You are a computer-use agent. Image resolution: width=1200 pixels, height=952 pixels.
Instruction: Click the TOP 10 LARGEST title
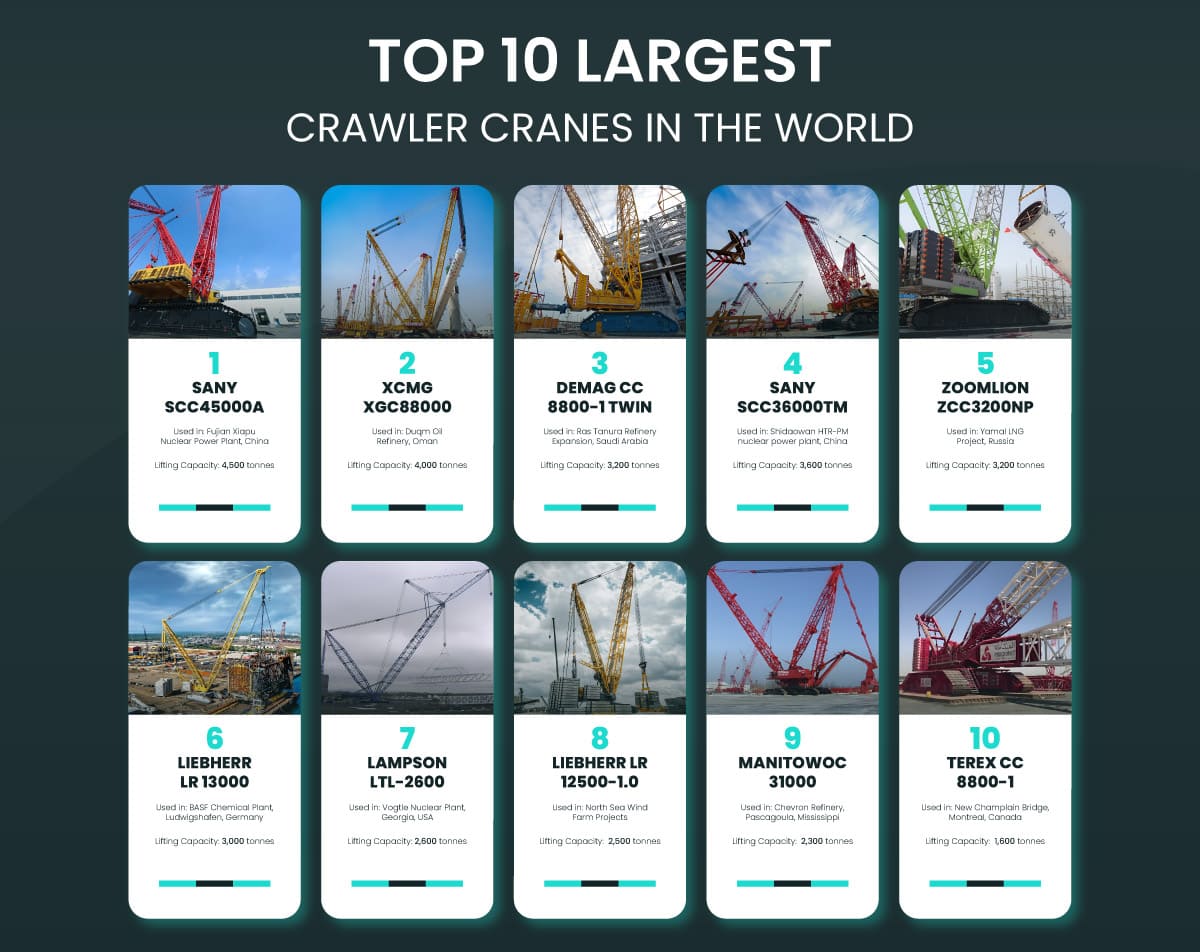(599, 60)
